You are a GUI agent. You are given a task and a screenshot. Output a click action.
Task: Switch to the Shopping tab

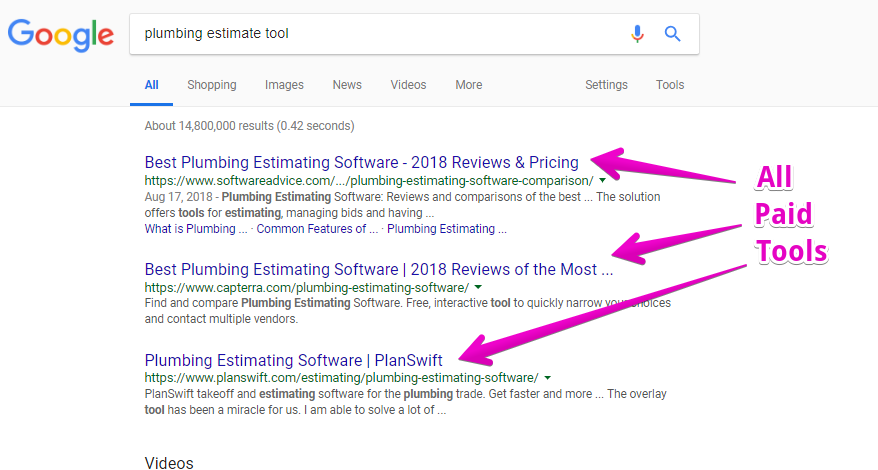(212, 85)
